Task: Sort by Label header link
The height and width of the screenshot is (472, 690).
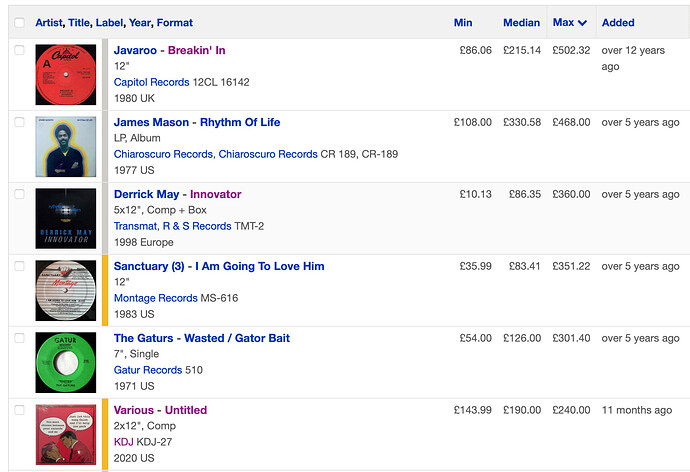Action: click(x=109, y=22)
